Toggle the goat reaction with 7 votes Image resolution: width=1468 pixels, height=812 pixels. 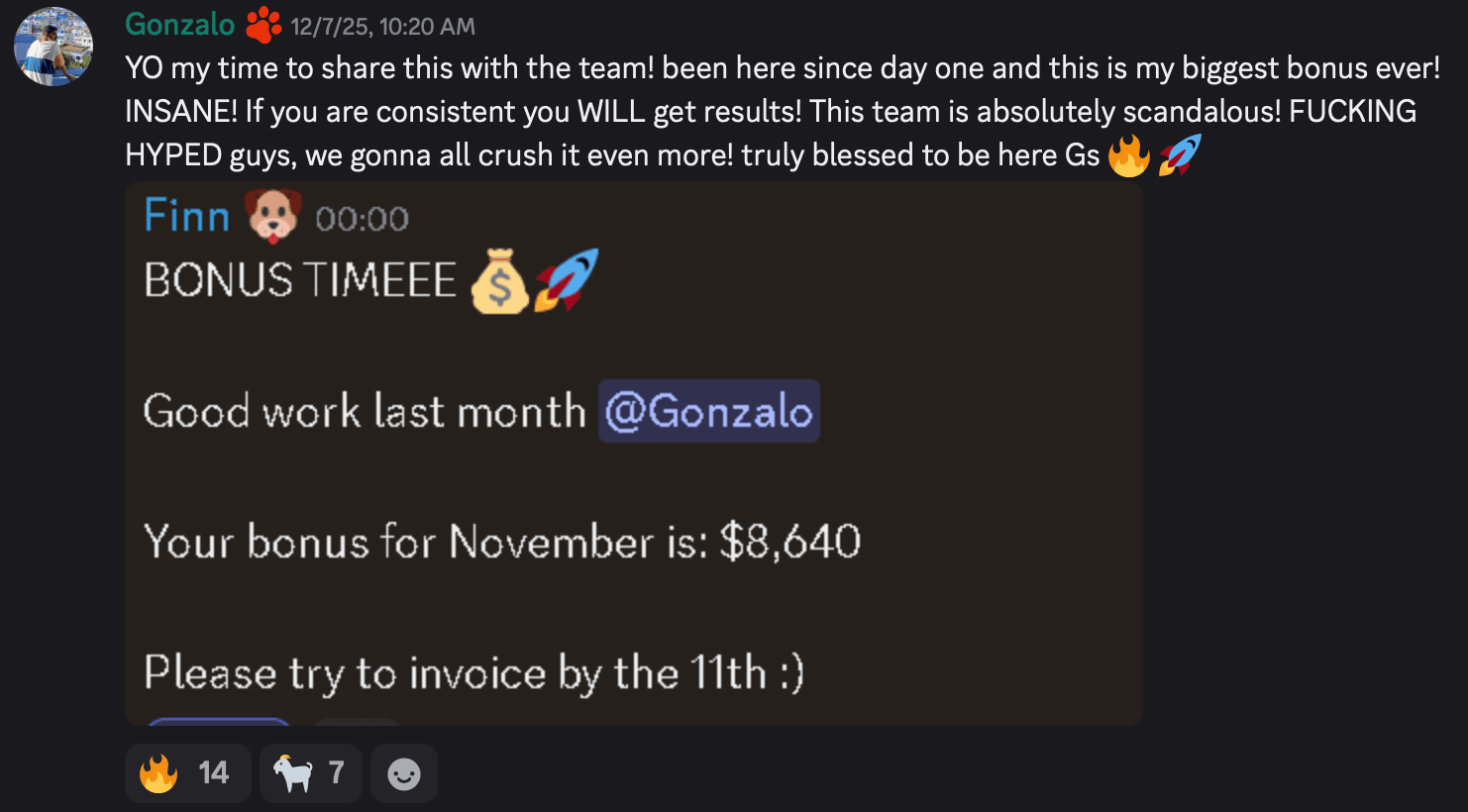point(310,773)
